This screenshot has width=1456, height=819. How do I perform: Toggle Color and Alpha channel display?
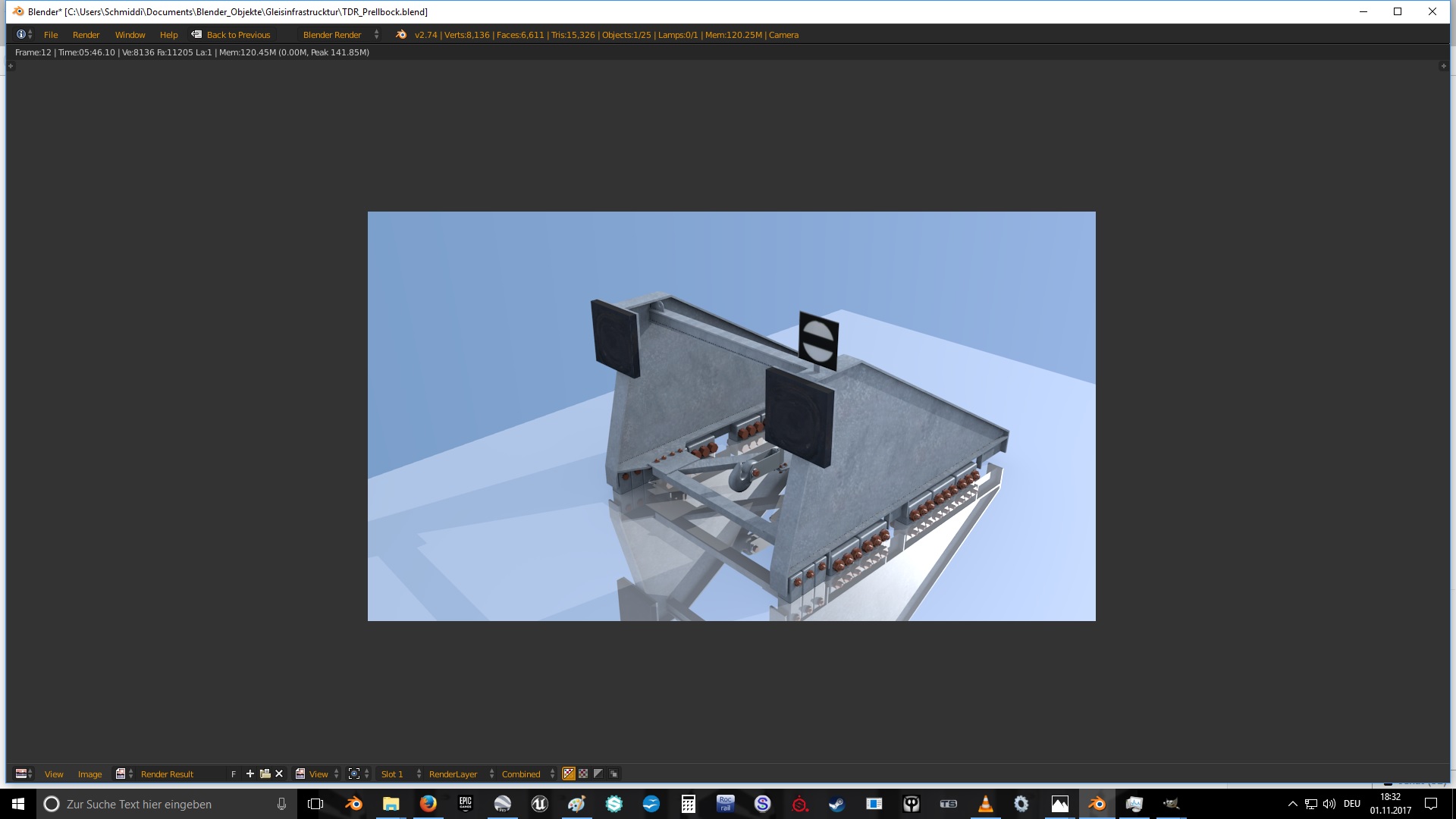coord(569,774)
